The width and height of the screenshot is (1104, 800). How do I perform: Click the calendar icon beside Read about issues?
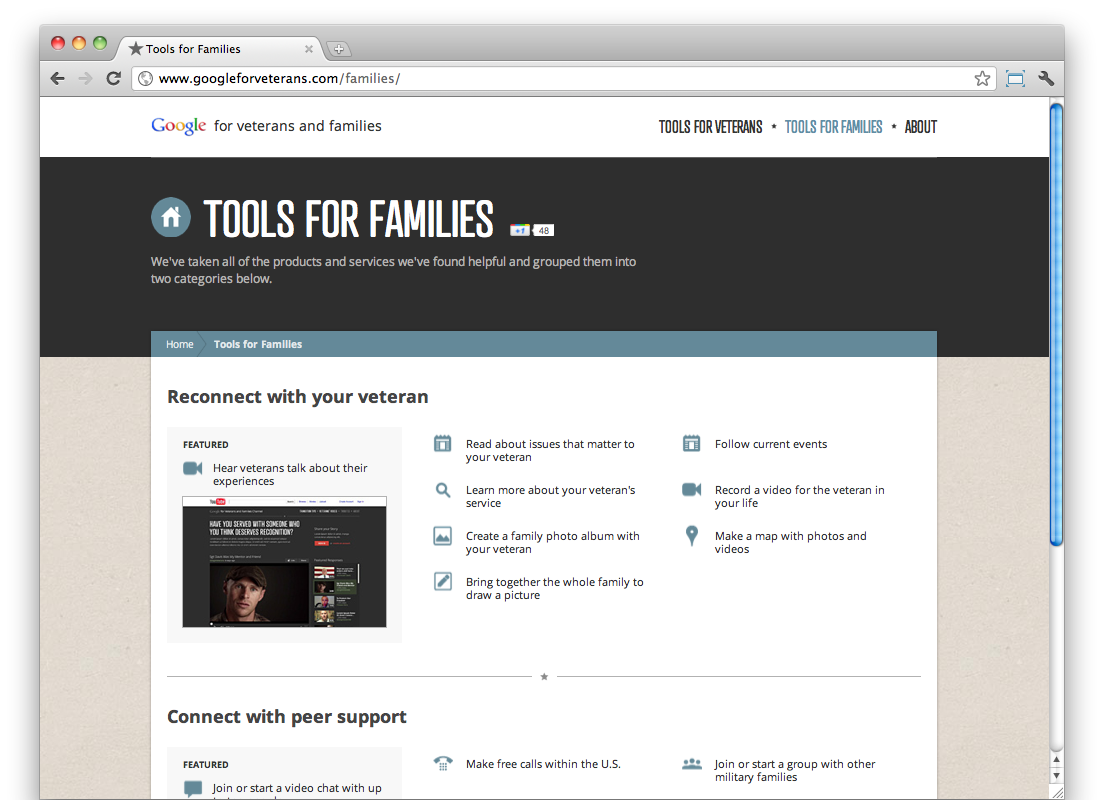[442, 444]
